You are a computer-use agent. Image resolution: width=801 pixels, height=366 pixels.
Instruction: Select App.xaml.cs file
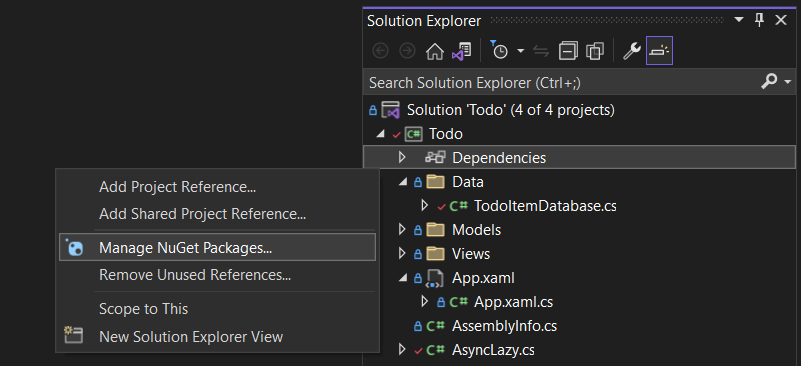click(513, 302)
